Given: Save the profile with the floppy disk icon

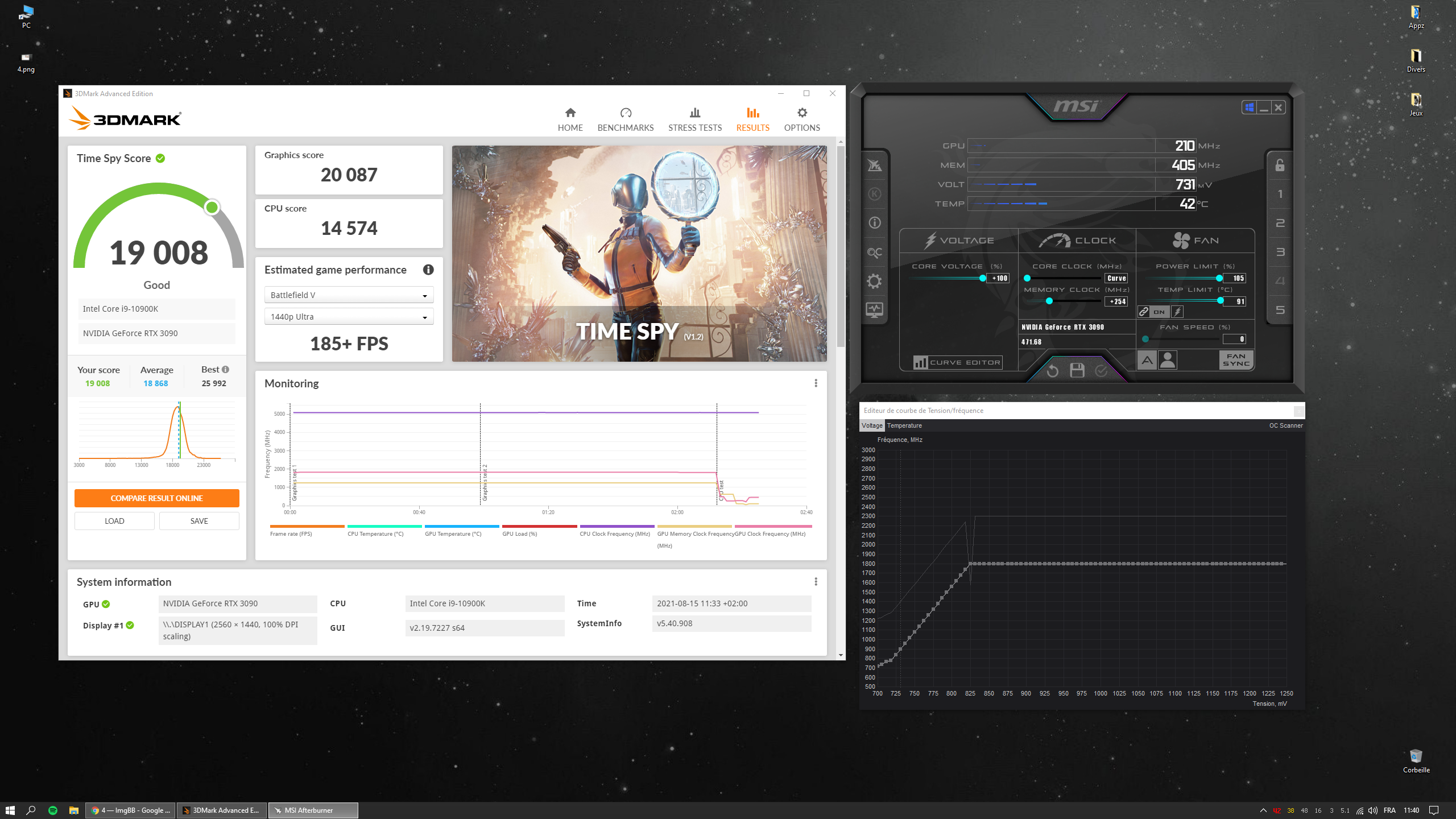Looking at the screenshot, I should 1077,370.
